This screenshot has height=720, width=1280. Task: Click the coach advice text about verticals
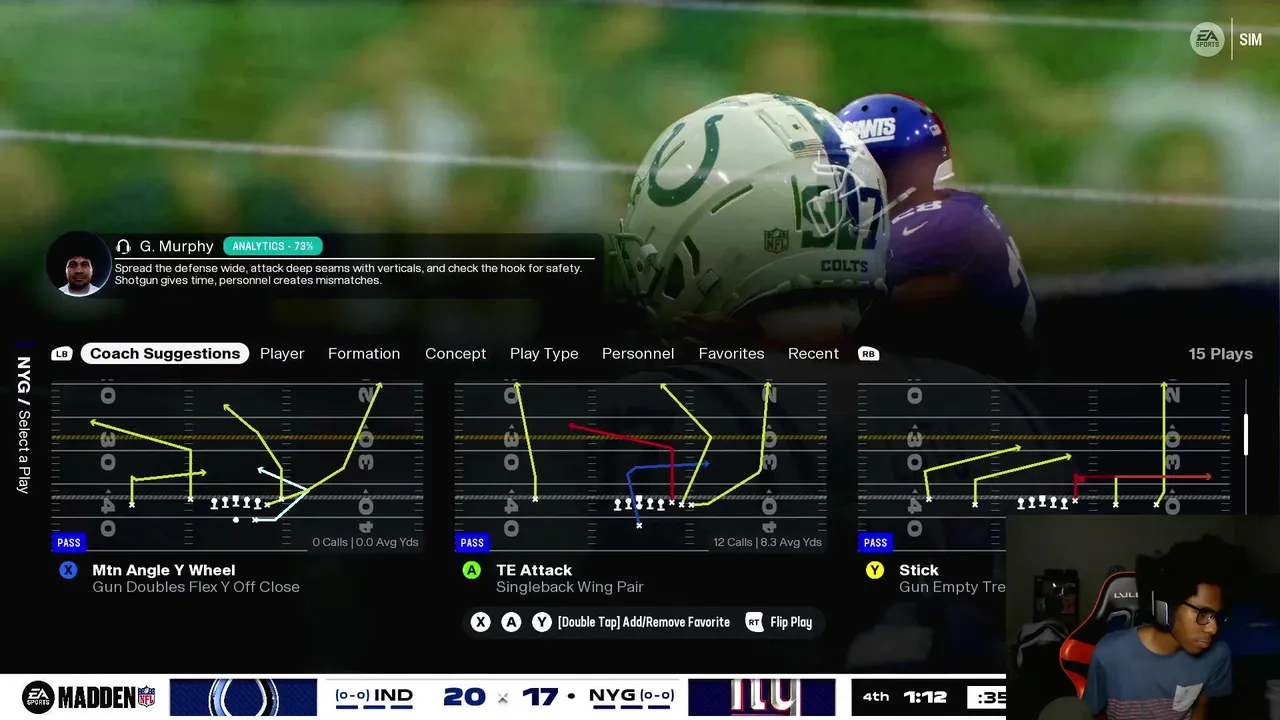click(348, 274)
